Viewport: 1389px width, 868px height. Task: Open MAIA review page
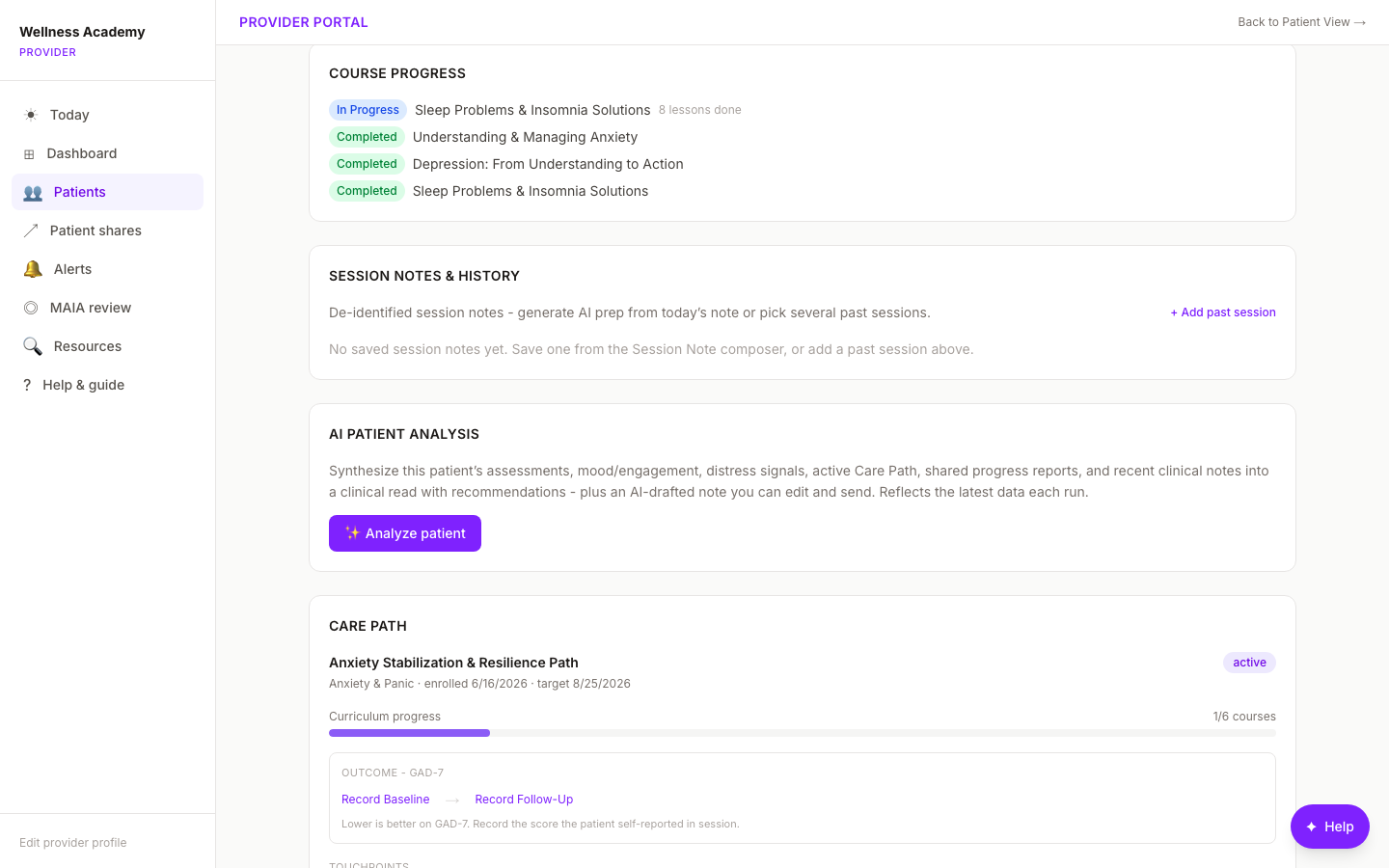coord(107,308)
